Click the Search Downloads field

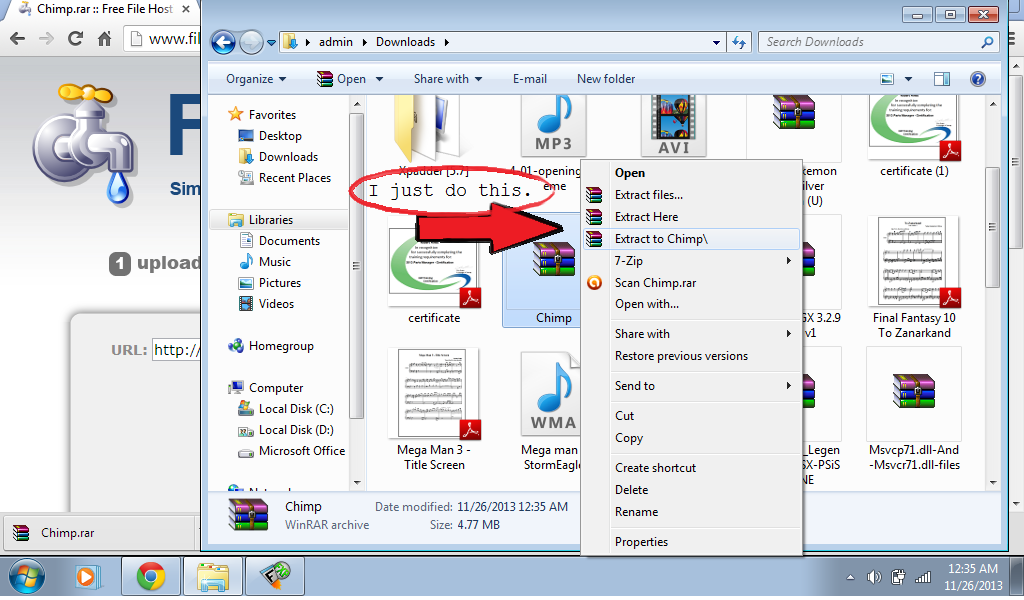tap(880, 42)
